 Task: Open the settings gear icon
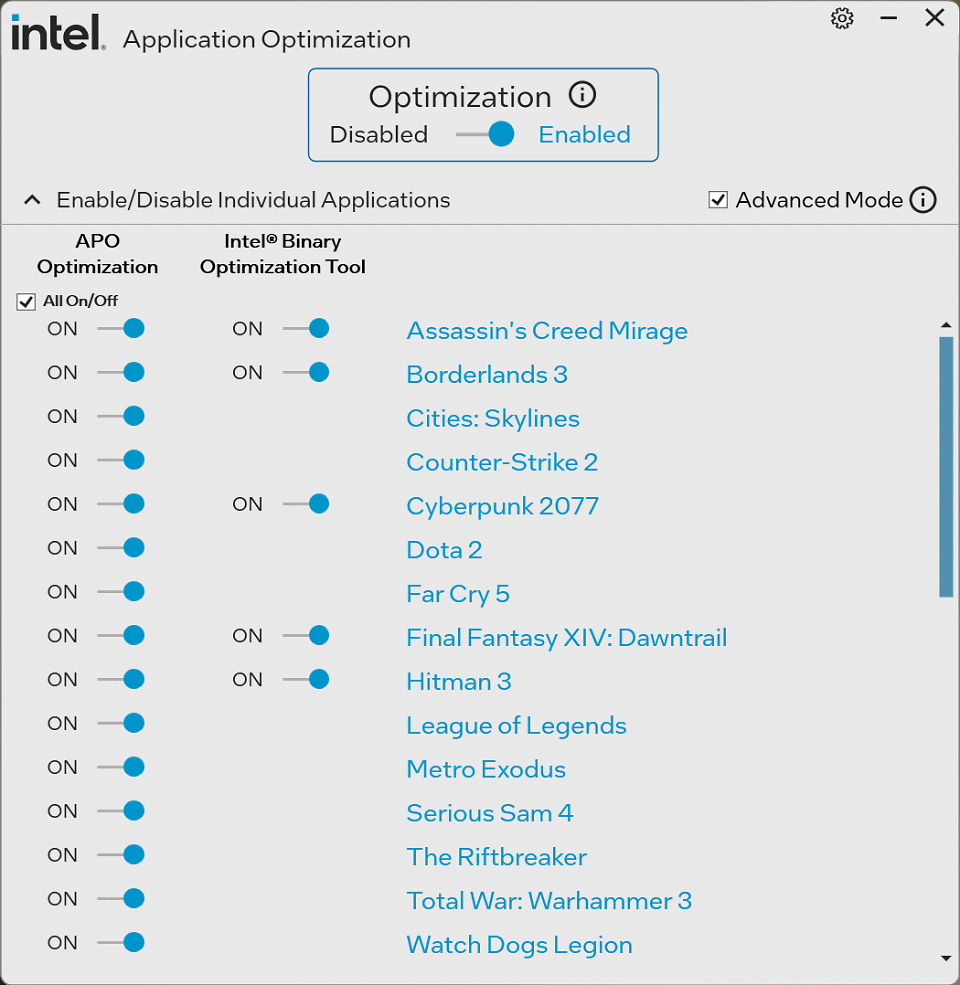(842, 18)
